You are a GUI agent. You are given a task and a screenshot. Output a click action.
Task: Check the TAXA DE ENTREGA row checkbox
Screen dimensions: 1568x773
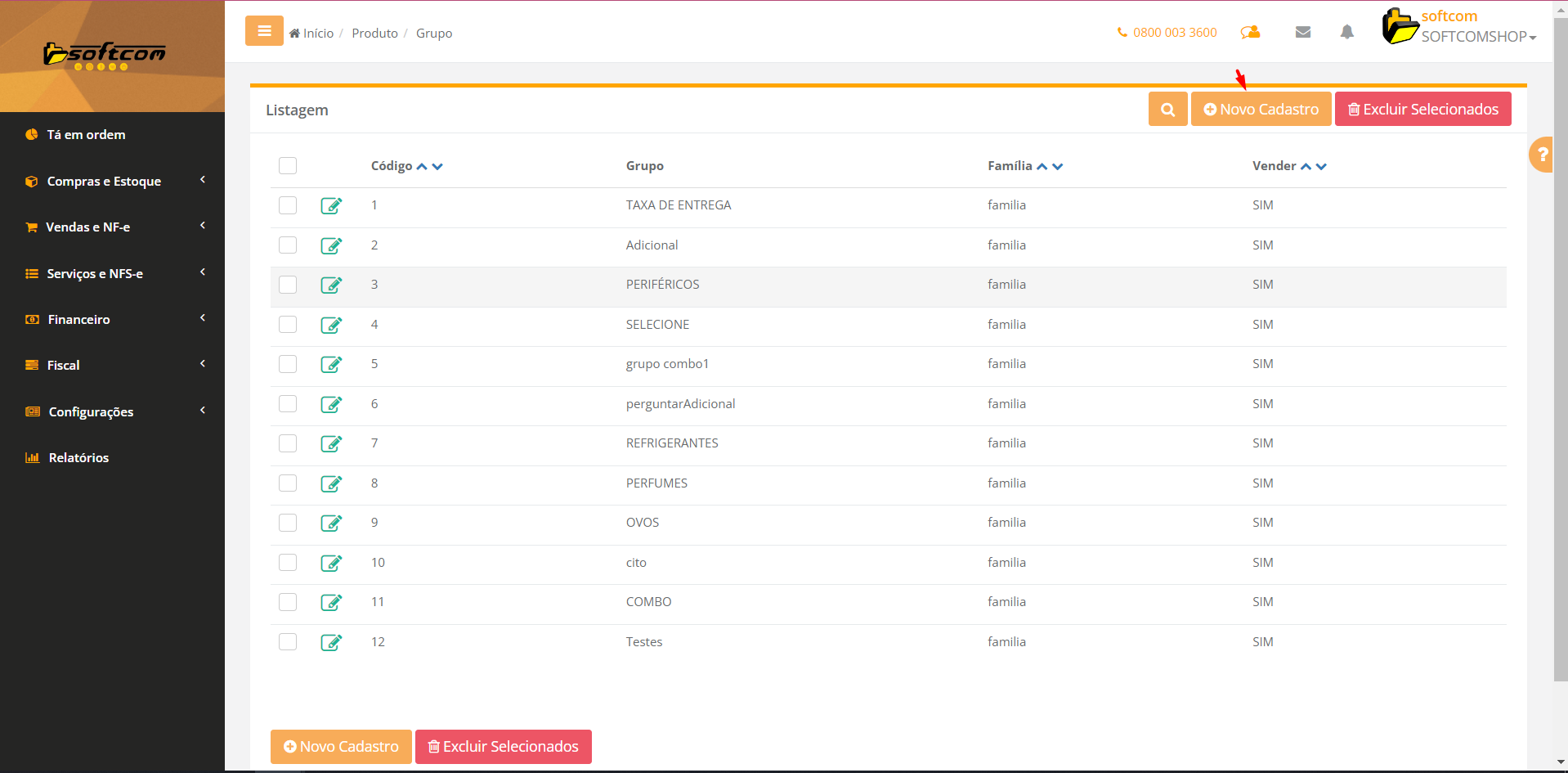(288, 205)
